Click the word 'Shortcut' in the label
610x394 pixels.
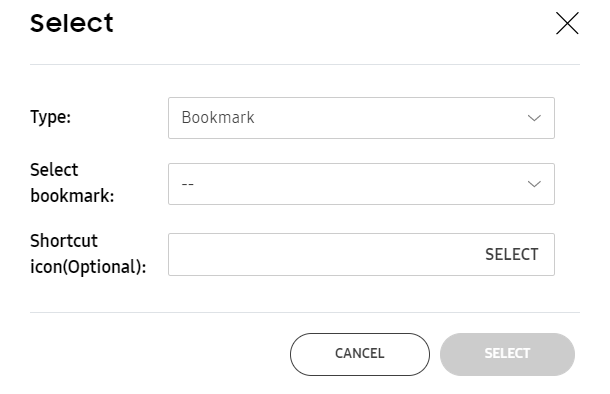pos(64,241)
